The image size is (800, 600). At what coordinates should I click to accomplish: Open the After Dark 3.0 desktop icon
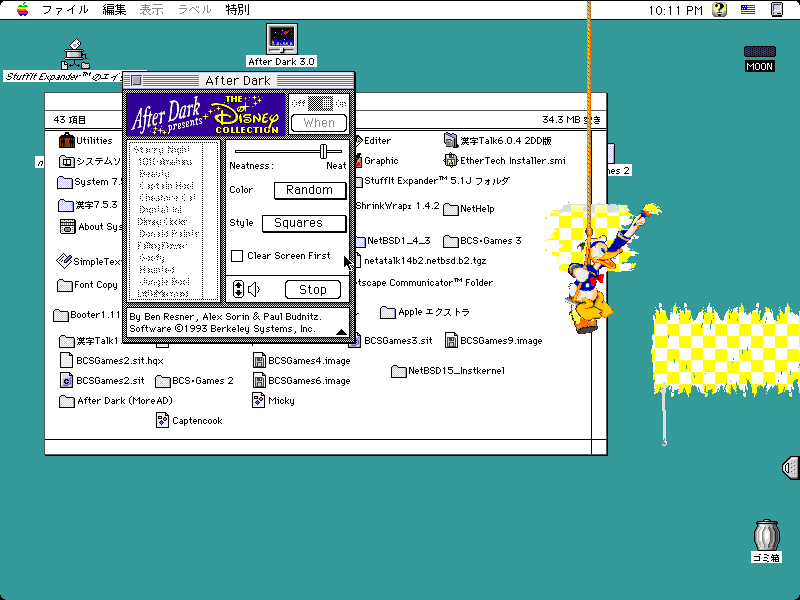coord(282,39)
